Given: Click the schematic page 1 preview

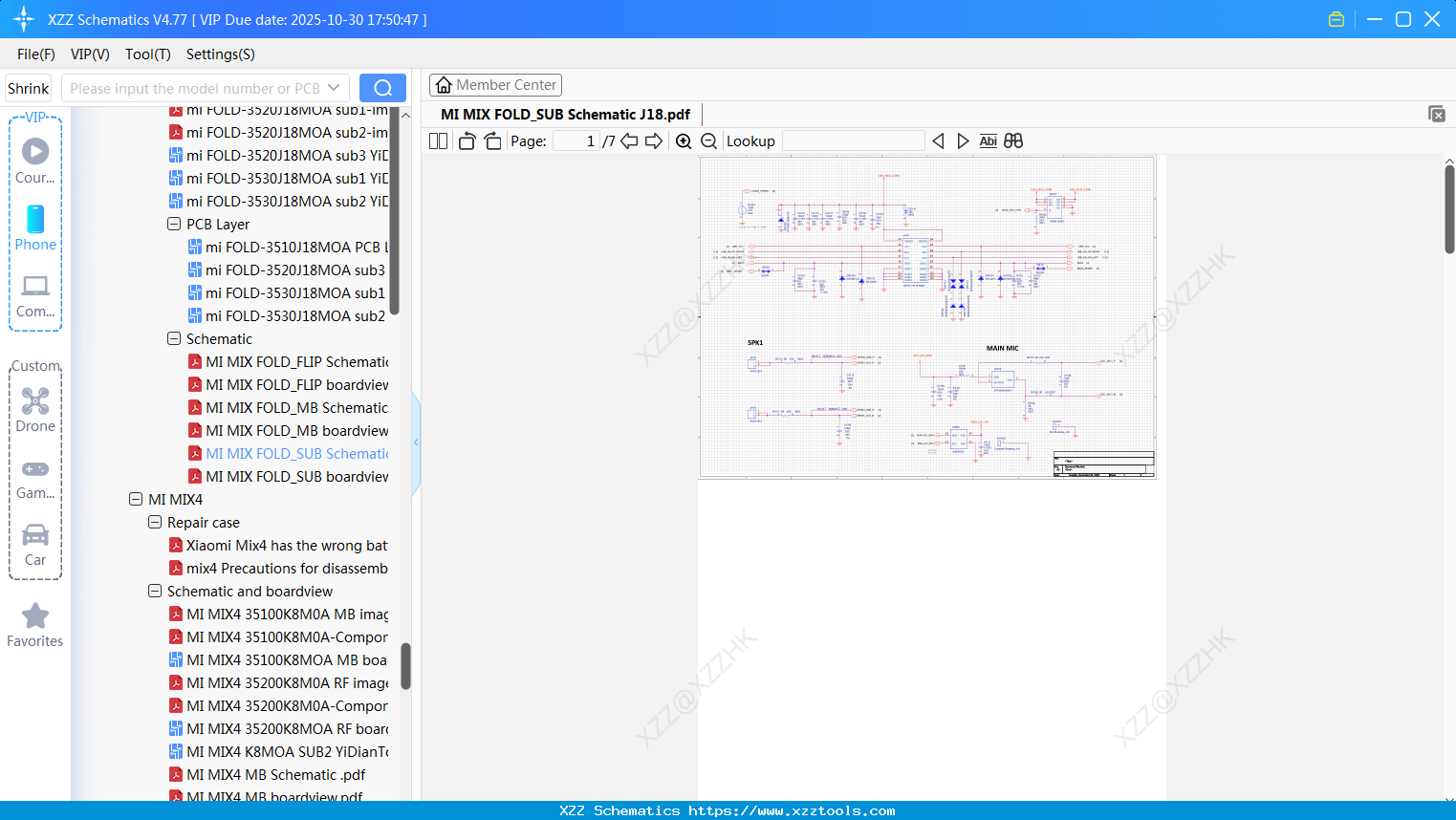Looking at the screenshot, I should tap(927, 316).
